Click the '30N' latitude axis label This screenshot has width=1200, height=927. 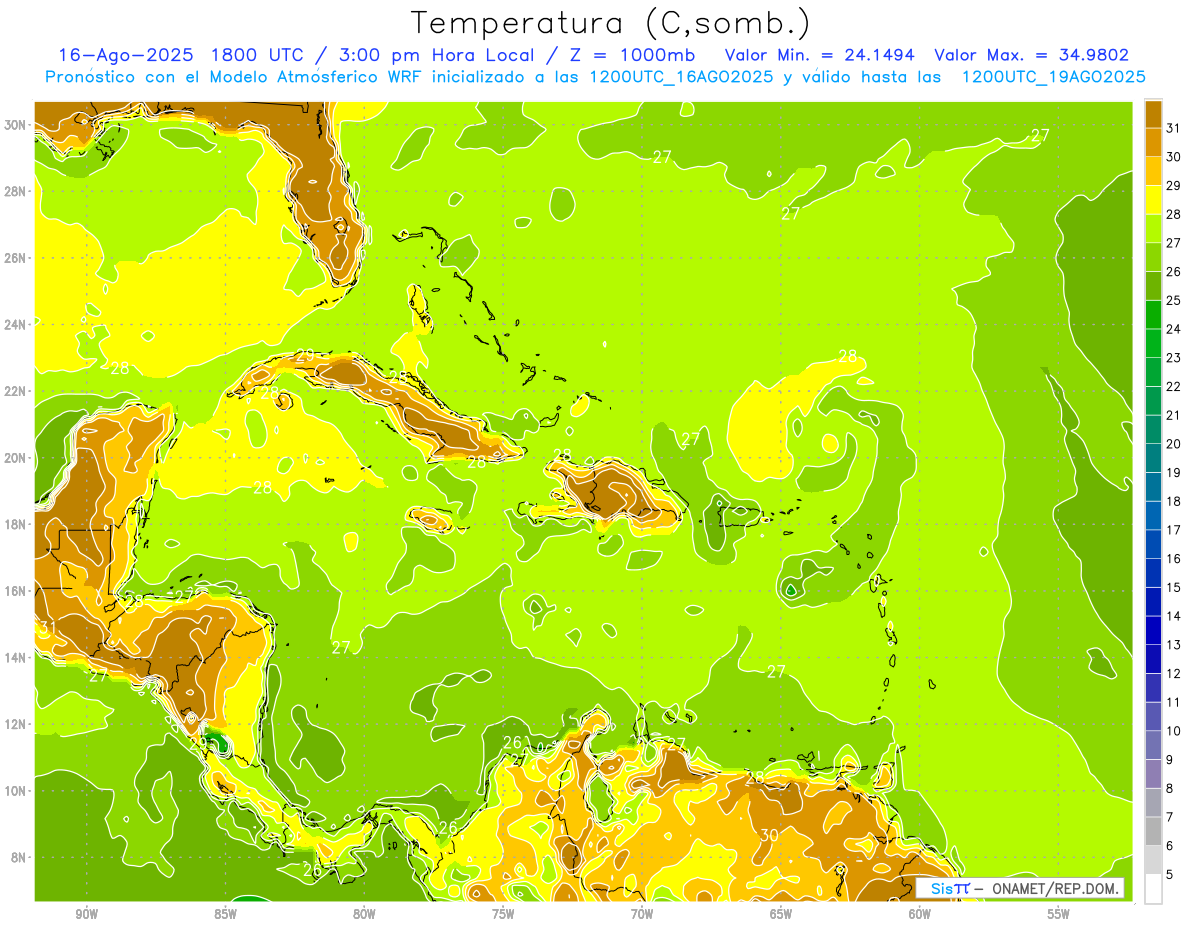pos(15,125)
